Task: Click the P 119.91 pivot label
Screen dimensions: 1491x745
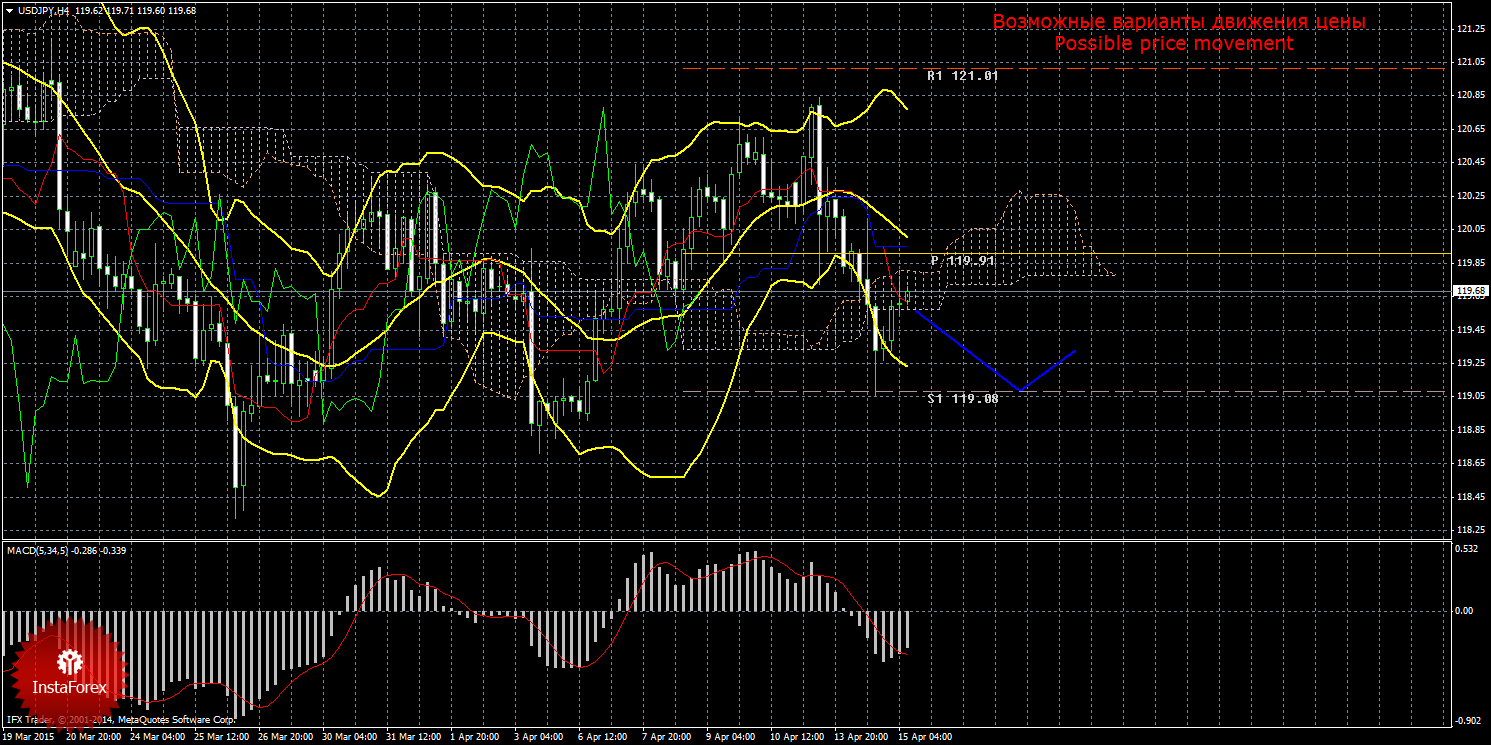Action: coord(962,260)
